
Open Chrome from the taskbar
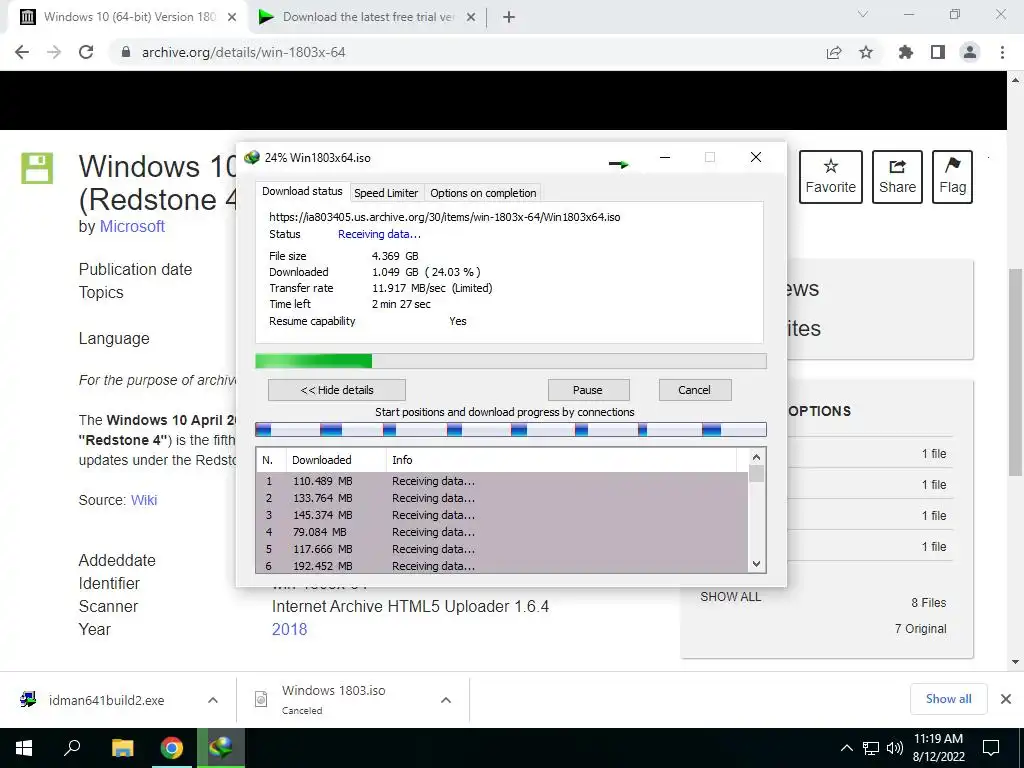[x=172, y=748]
